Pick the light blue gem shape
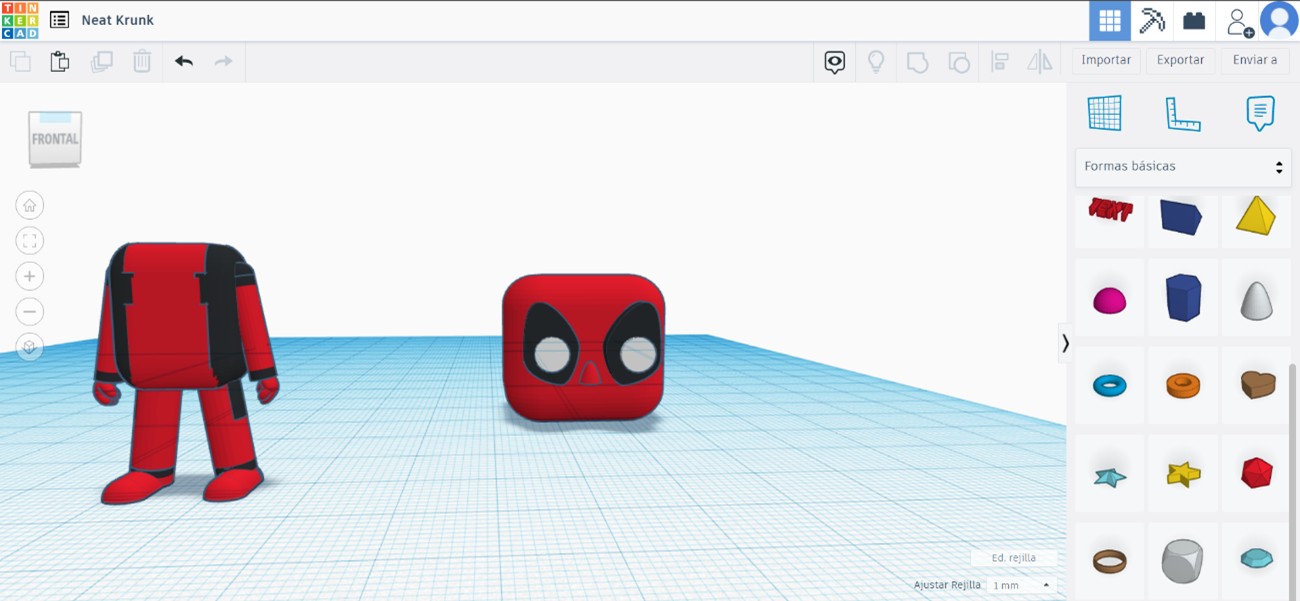This screenshot has height=601, width=1300. click(1256, 560)
